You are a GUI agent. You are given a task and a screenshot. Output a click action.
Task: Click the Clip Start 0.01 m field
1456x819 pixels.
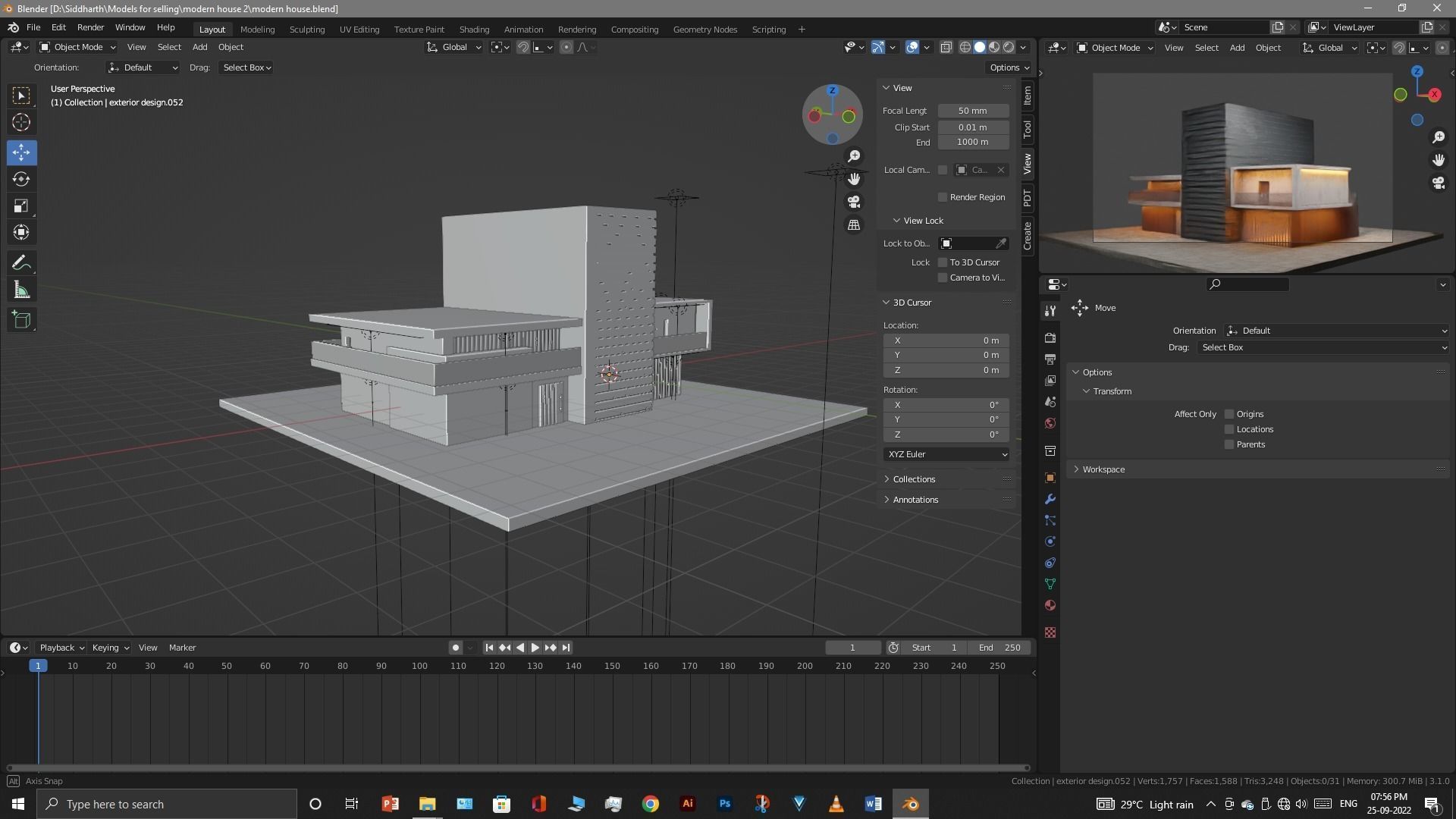click(973, 127)
